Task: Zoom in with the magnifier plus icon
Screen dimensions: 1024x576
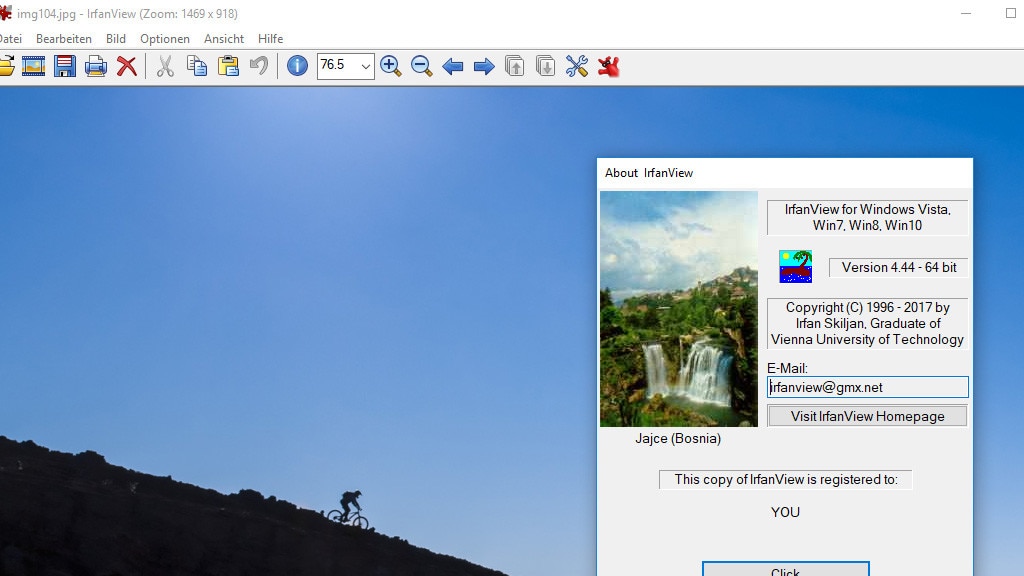Action: click(x=390, y=66)
